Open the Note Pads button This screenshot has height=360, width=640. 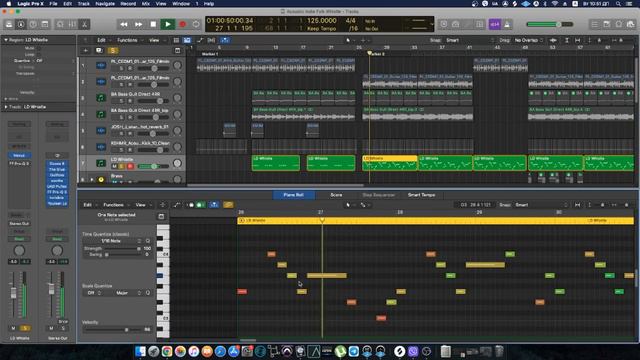607,24
